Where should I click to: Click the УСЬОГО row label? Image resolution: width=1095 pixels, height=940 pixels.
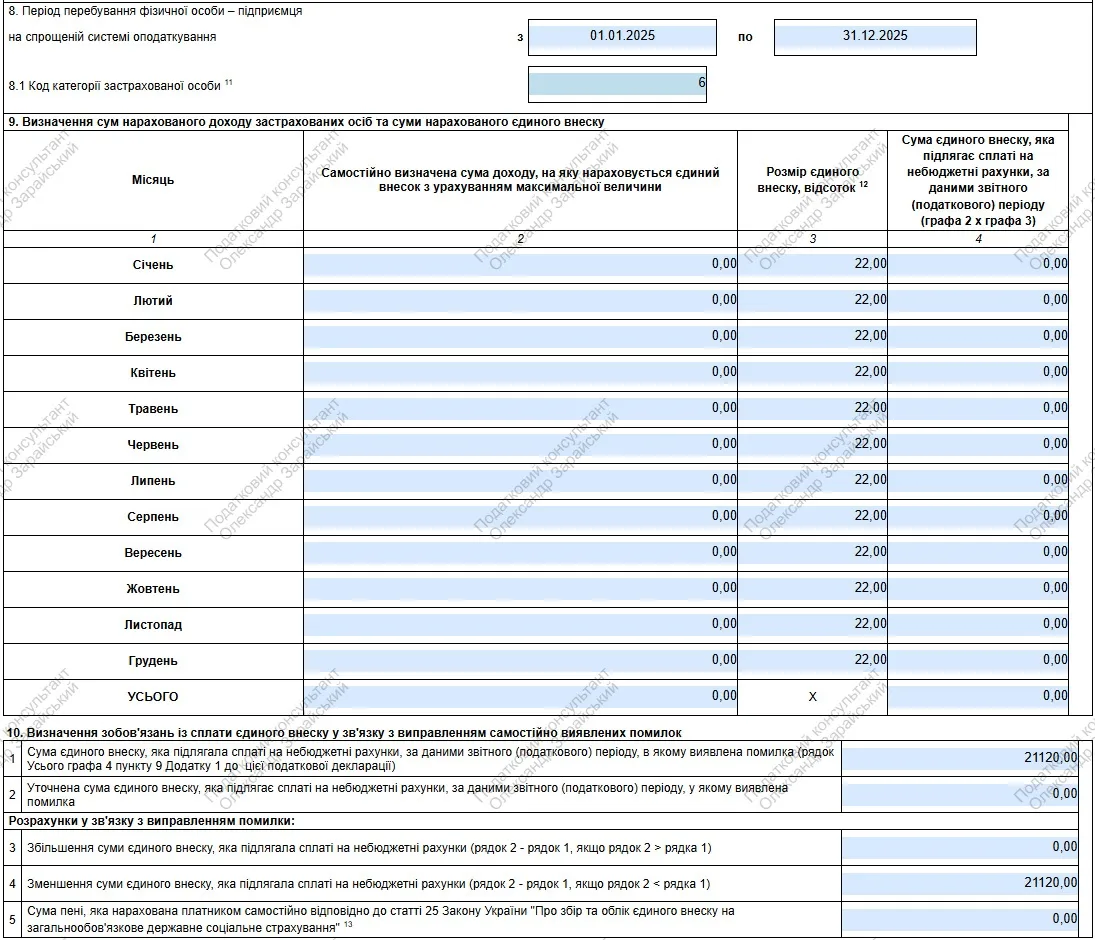click(153, 697)
